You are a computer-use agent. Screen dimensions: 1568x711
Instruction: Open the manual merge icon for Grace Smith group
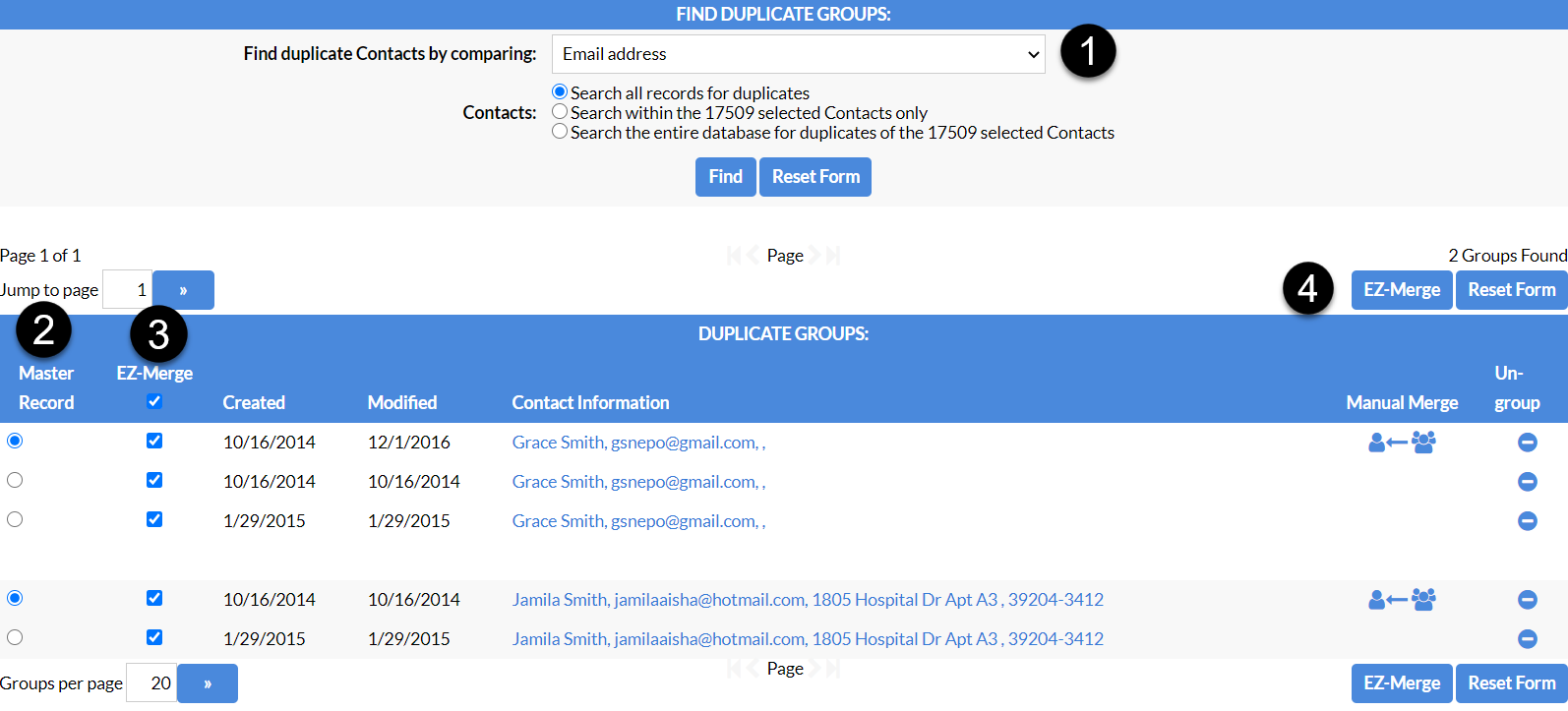[1402, 443]
